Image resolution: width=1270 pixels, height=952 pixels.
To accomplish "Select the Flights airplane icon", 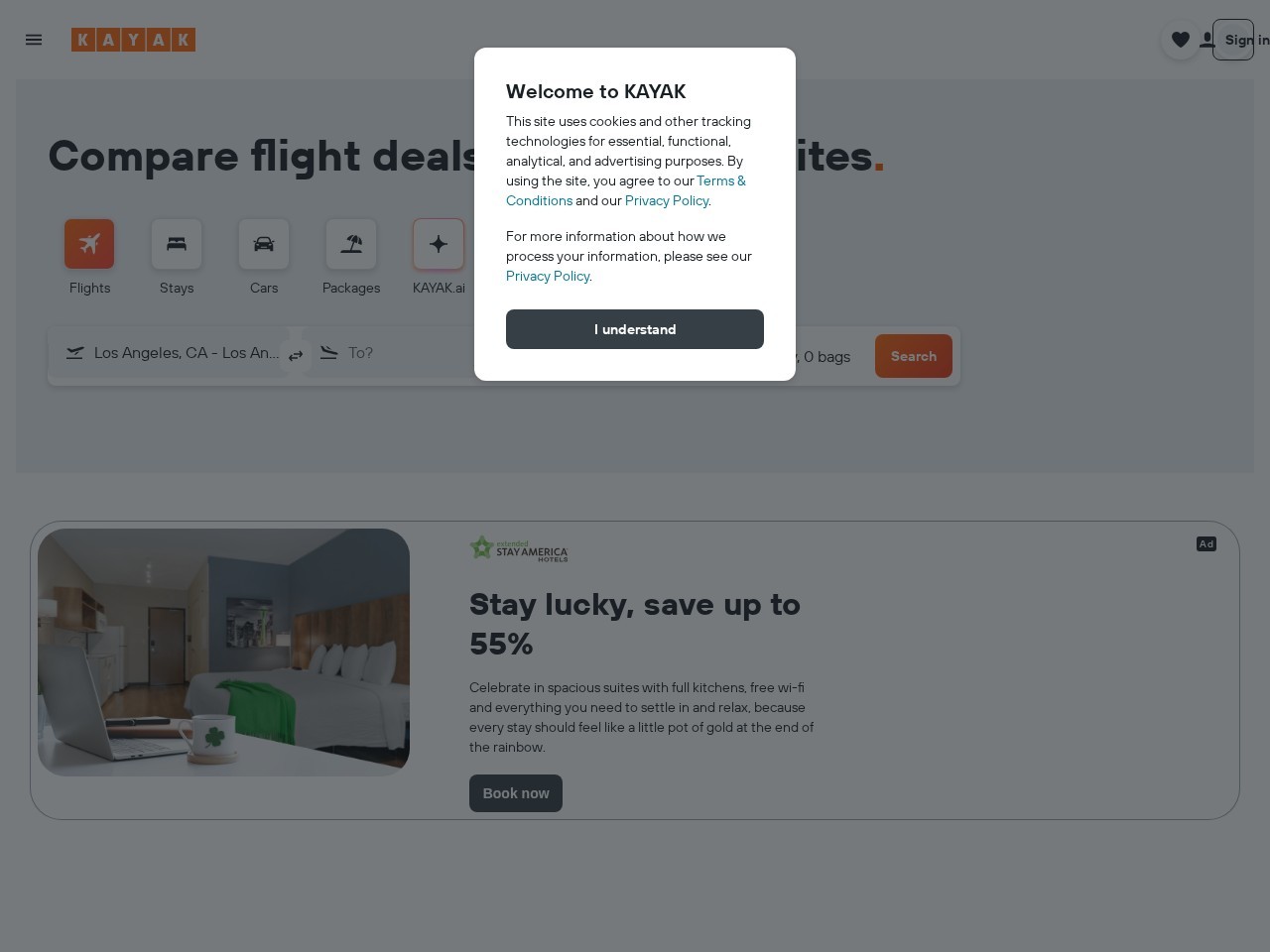I will (x=89, y=244).
